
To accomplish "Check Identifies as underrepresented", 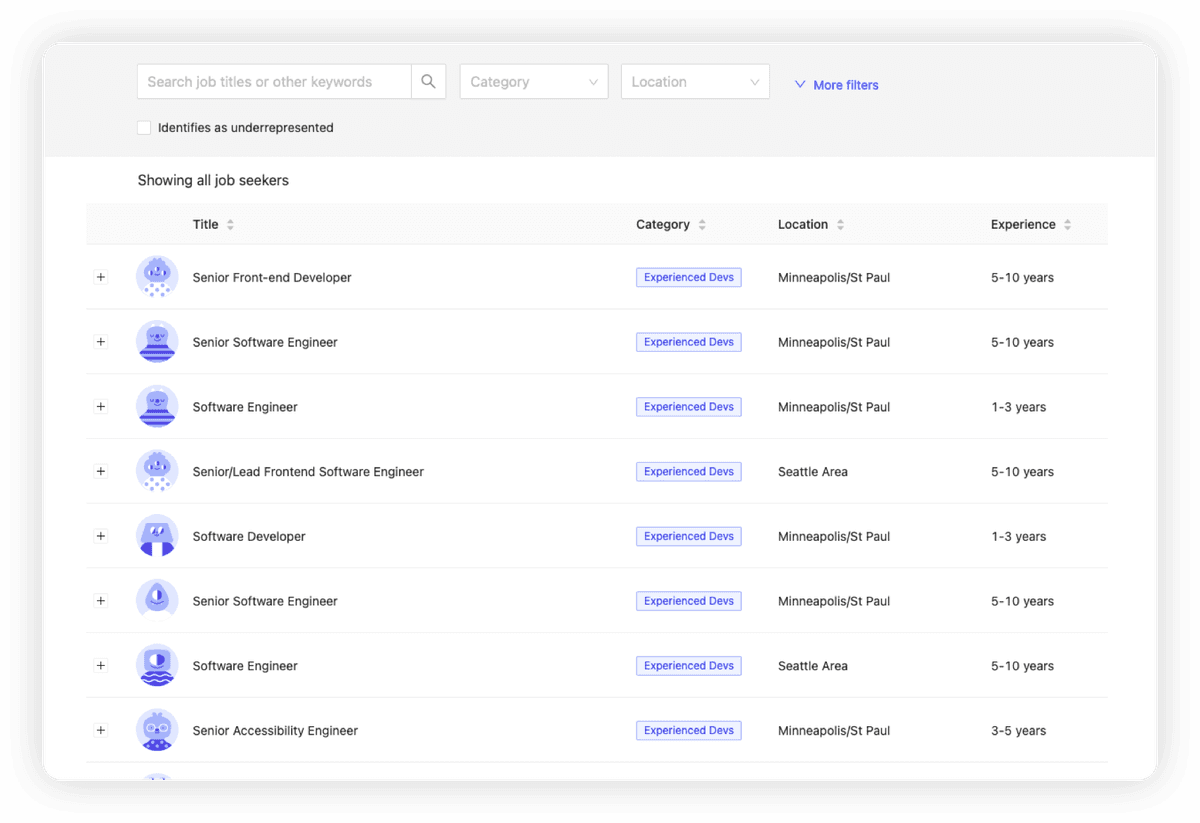I will pyautogui.click(x=143, y=127).
